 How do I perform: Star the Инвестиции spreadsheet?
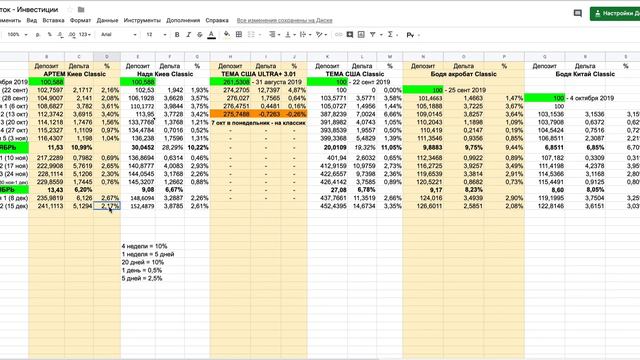tap(70, 9)
